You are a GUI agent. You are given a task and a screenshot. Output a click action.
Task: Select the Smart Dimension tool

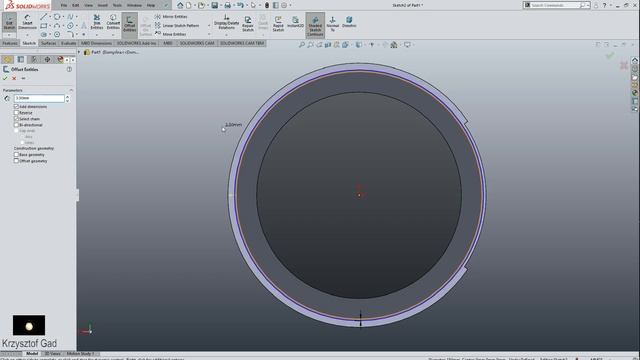click(x=27, y=22)
